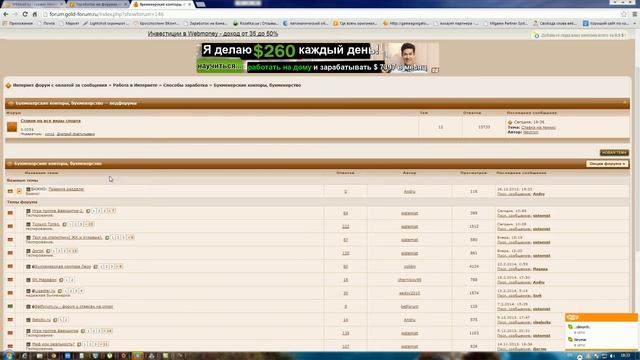Switch to the second browser tab

click(97, 4)
